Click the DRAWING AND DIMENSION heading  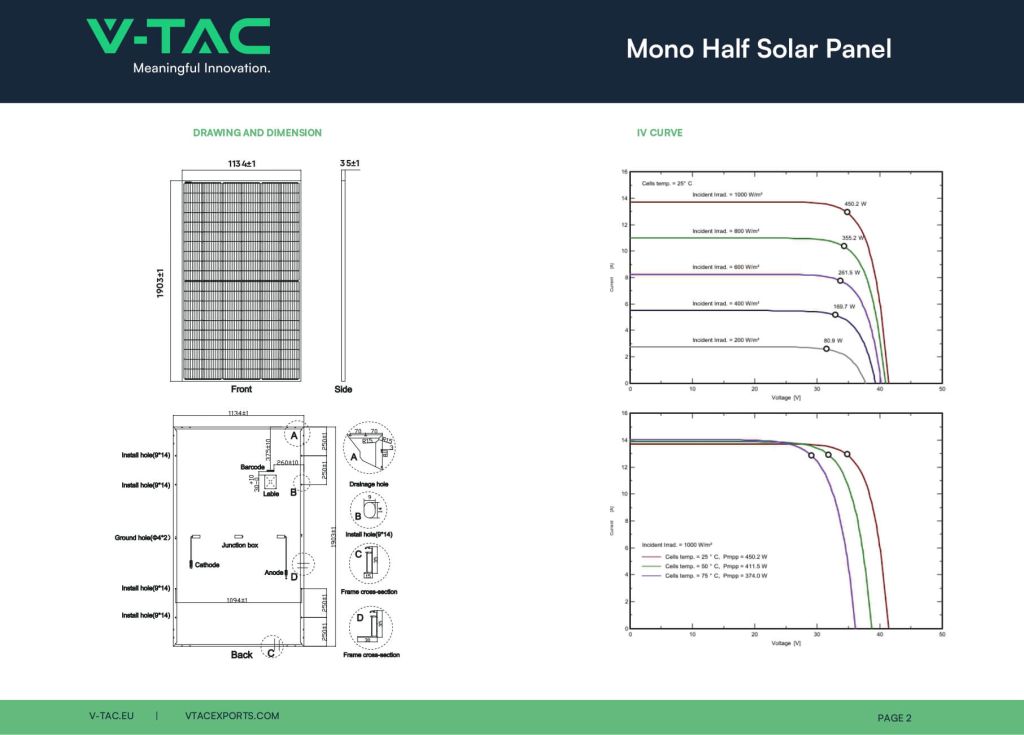(x=257, y=133)
